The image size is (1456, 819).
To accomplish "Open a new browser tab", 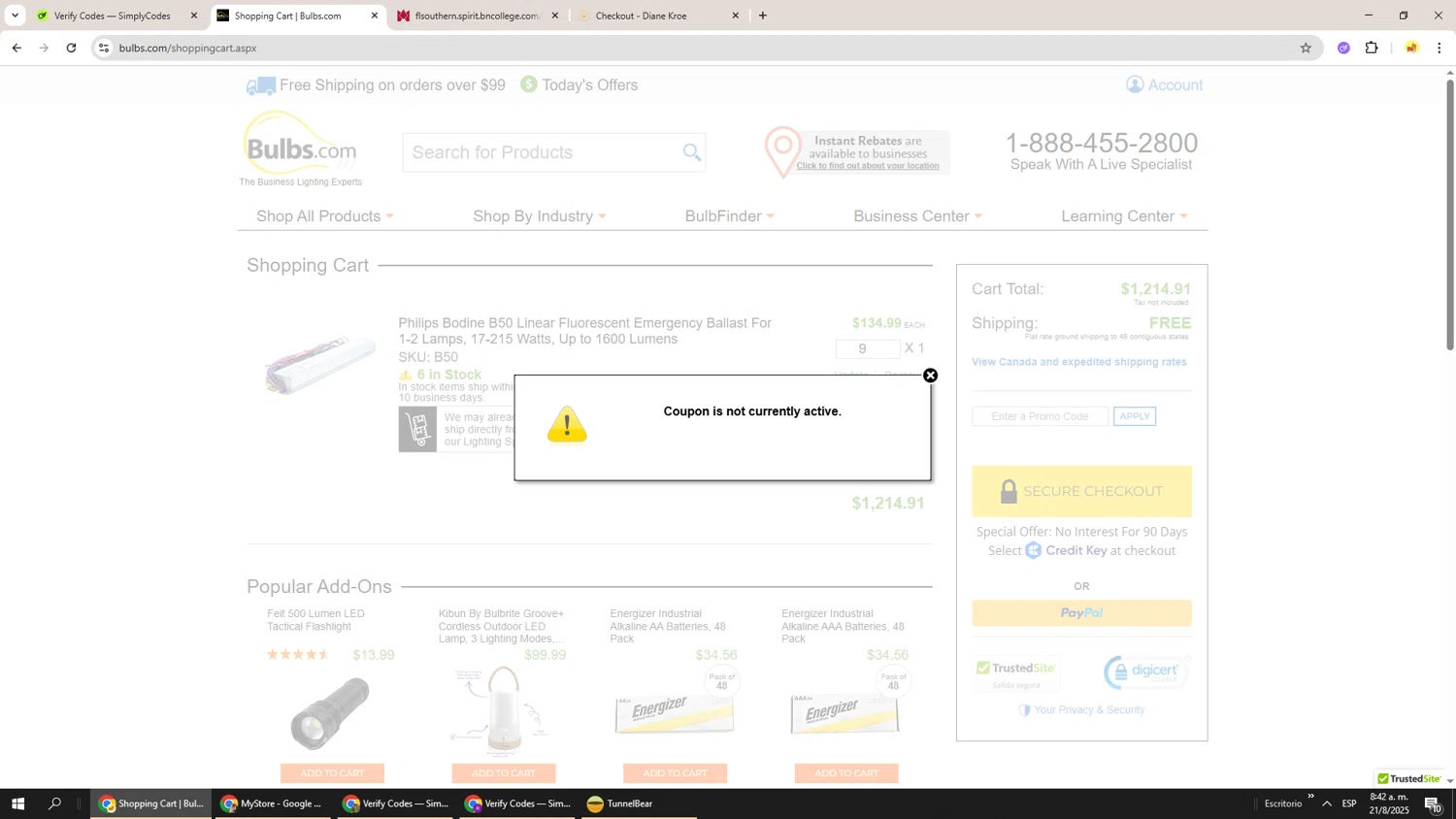I will pos(763,16).
